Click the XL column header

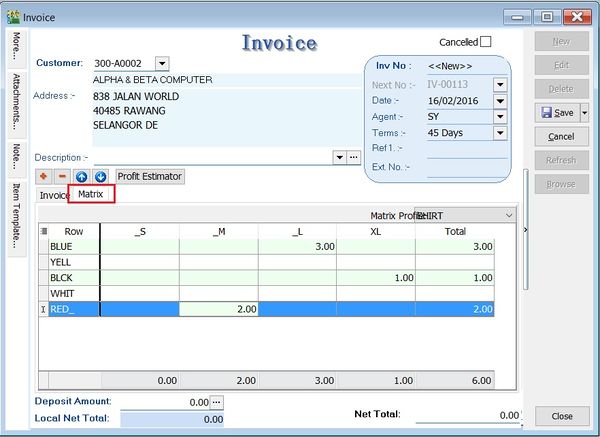(376, 231)
